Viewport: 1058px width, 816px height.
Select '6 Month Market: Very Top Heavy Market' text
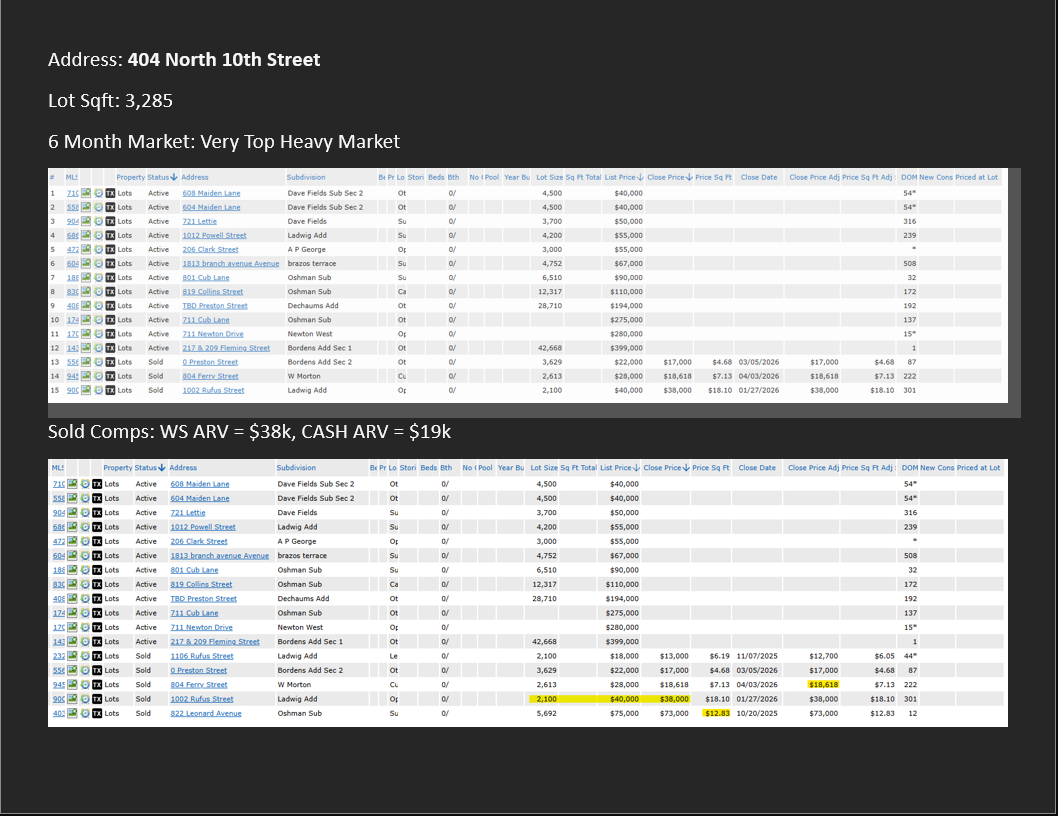coord(224,142)
